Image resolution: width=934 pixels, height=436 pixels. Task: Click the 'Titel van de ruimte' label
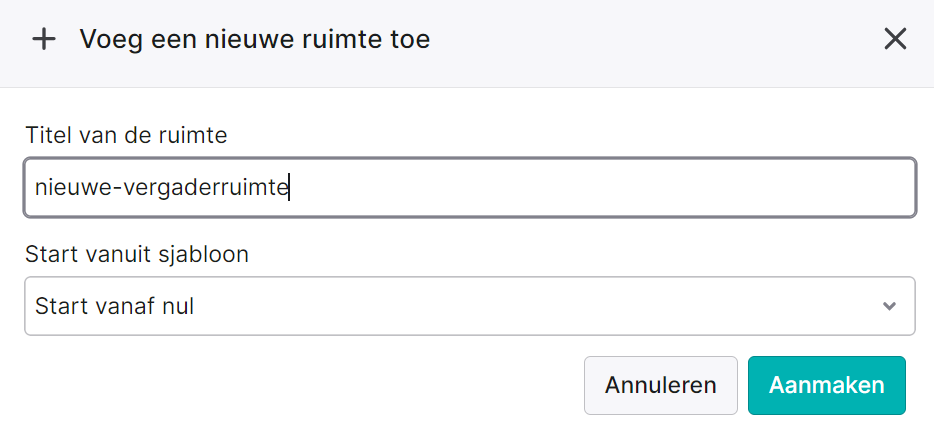point(126,135)
